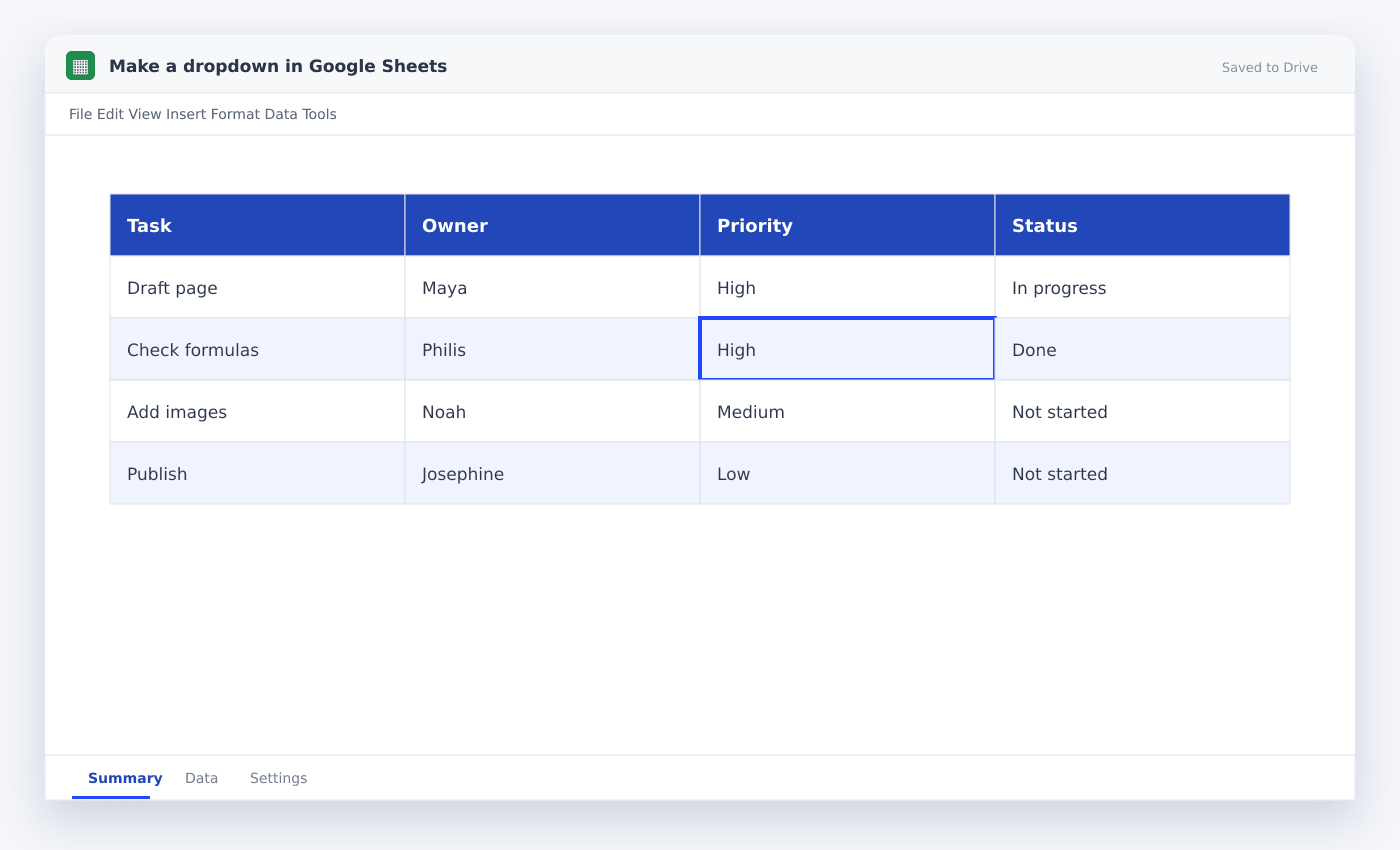Image resolution: width=1400 pixels, height=850 pixels.
Task: Open the Tools menu
Action: (320, 114)
